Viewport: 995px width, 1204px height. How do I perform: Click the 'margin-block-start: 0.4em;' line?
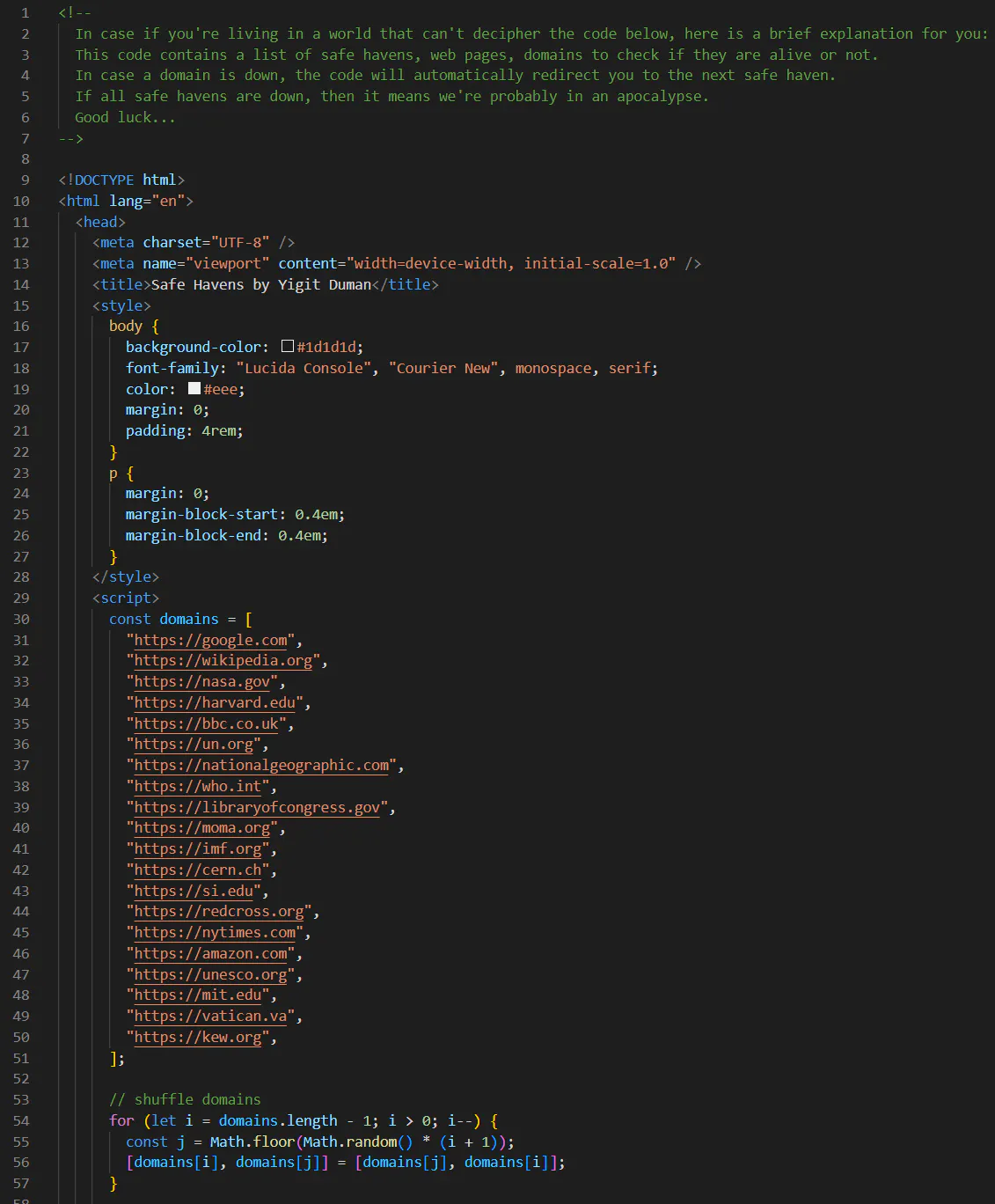click(x=236, y=514)
